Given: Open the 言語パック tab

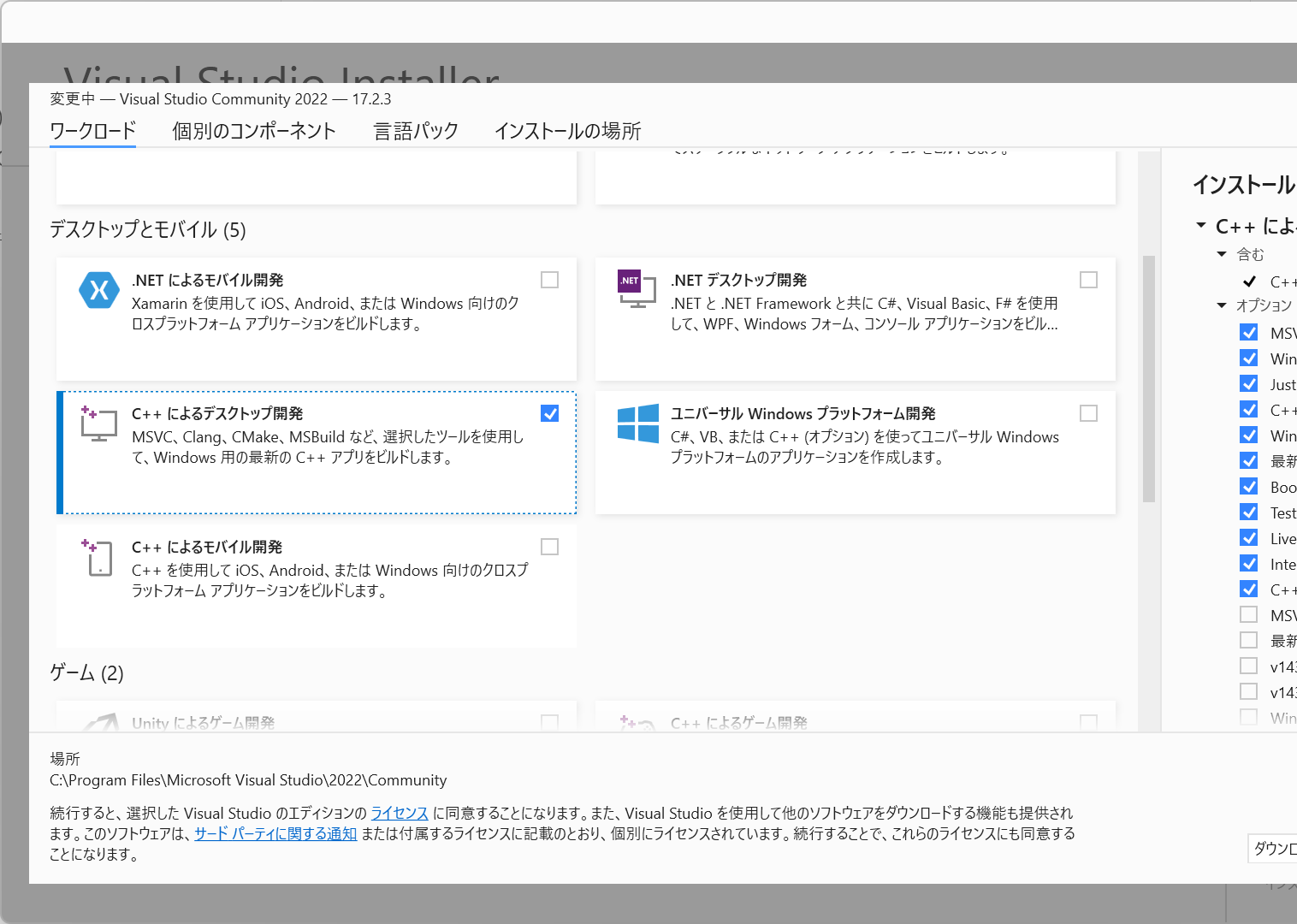Looking at the screenshot, I should coord(416,131).
